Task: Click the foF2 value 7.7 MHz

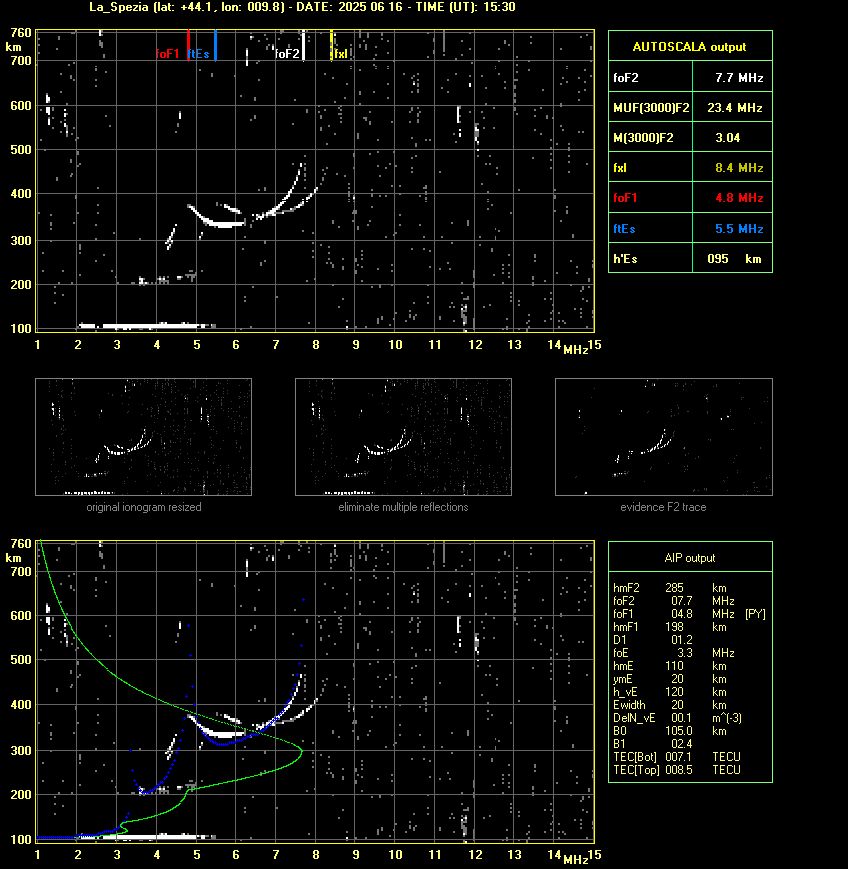Action: click(739, 78)
